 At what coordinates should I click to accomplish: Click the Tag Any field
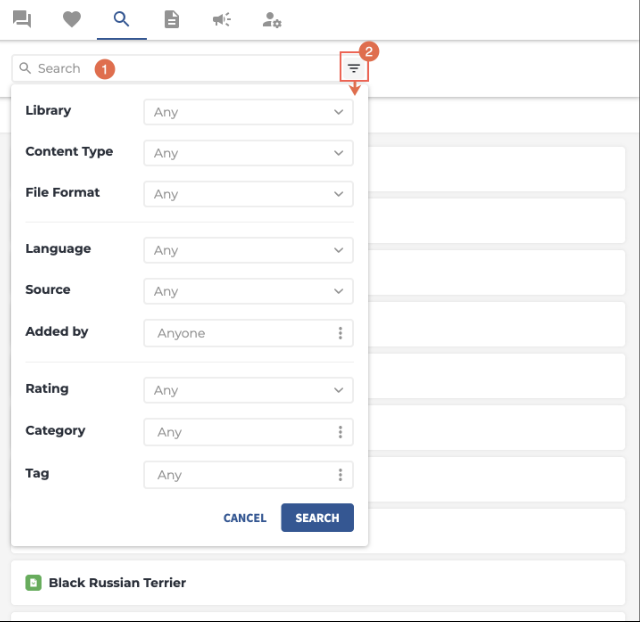(248, 475)
